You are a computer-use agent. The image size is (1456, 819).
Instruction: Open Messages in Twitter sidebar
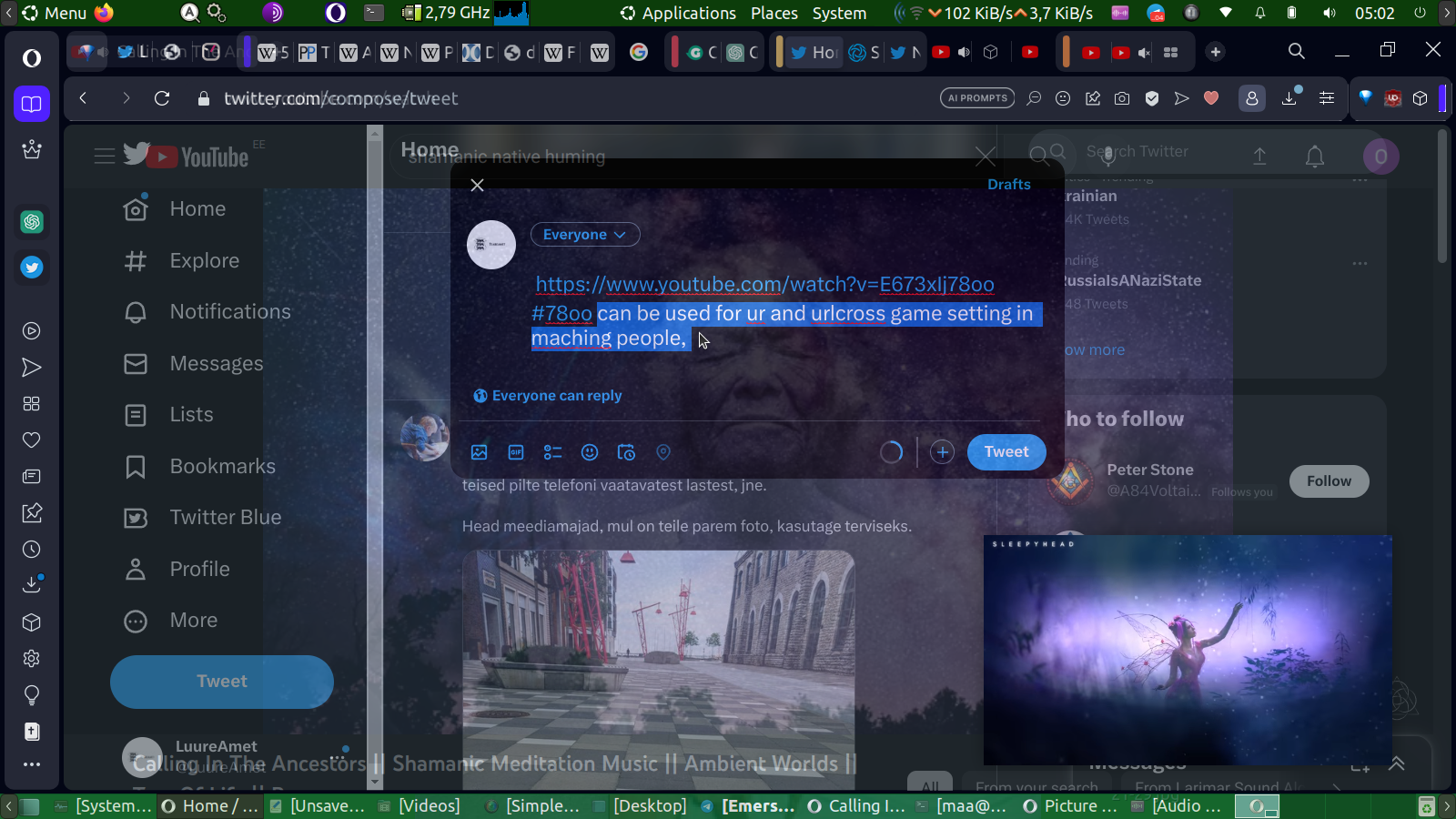pos(194,364)
